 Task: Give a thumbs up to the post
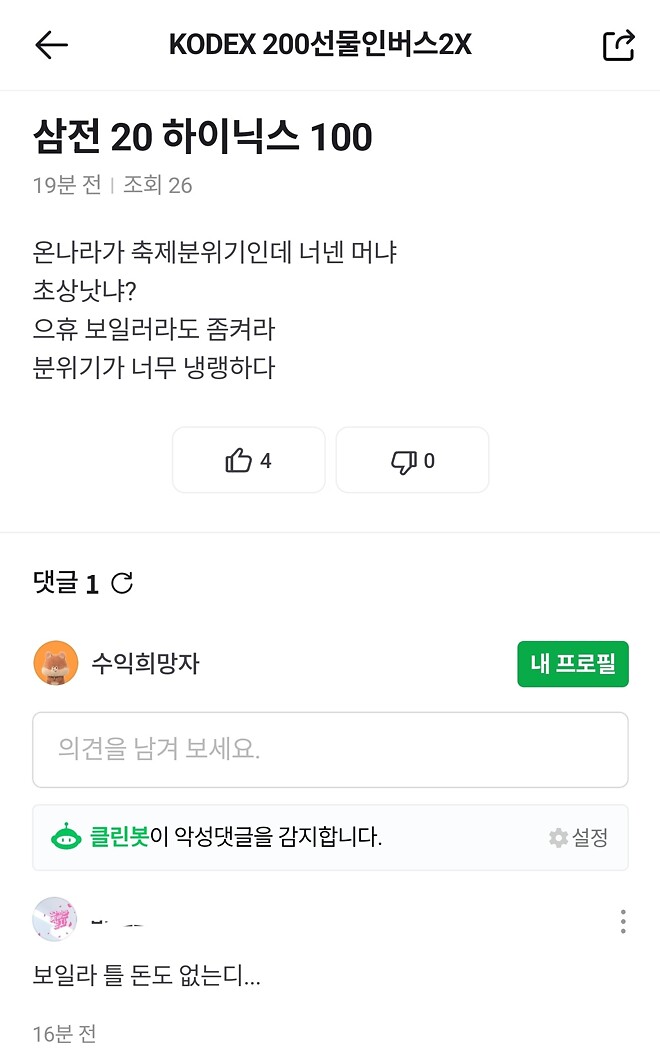(248, 460)
